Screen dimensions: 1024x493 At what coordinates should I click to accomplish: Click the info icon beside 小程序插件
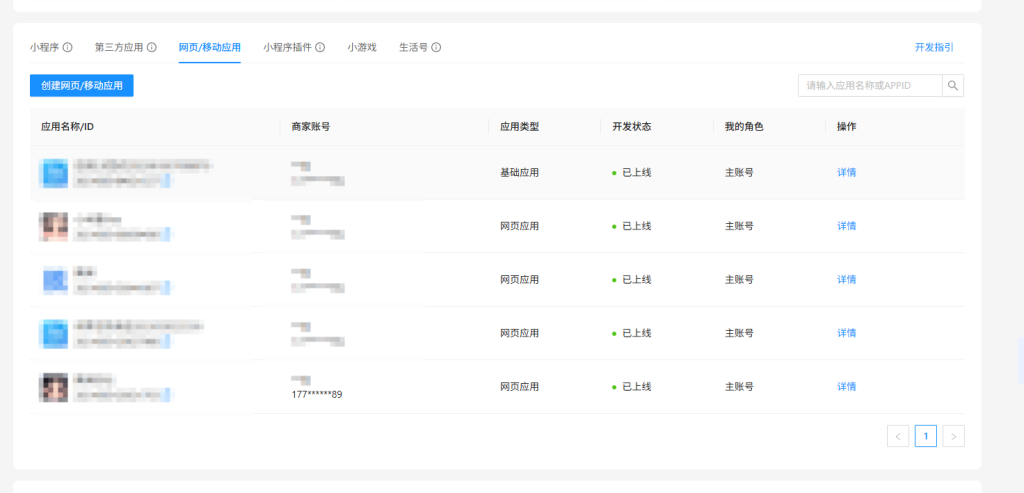[320, 47]
